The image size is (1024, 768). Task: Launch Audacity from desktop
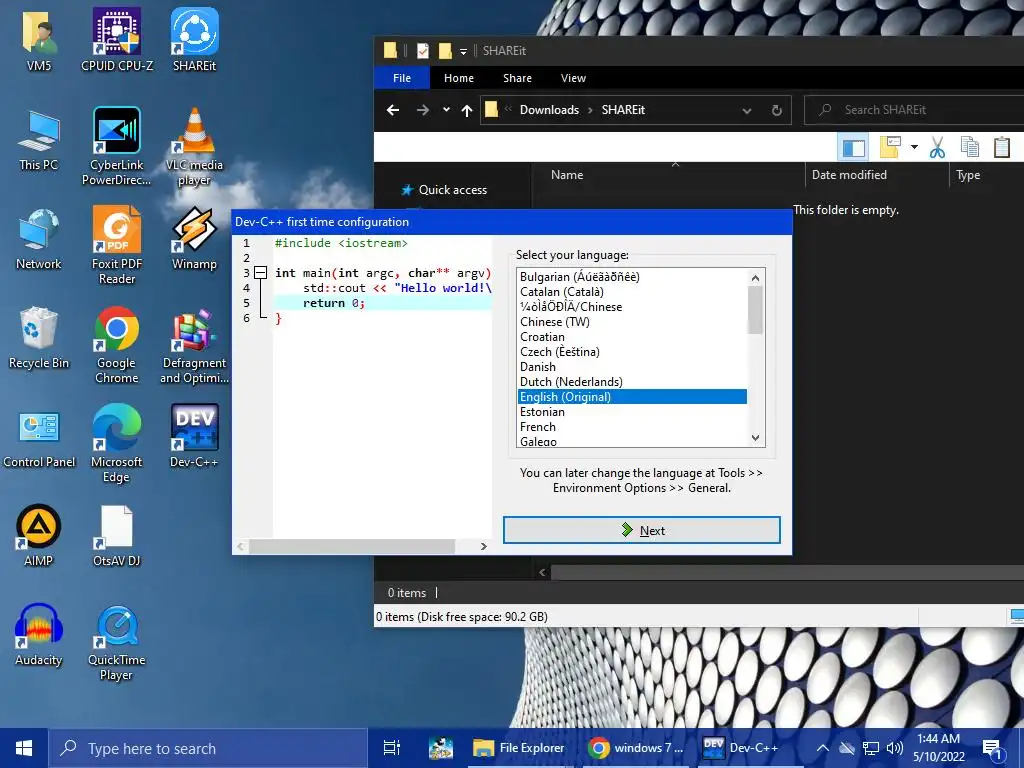(x=39, y=635)
